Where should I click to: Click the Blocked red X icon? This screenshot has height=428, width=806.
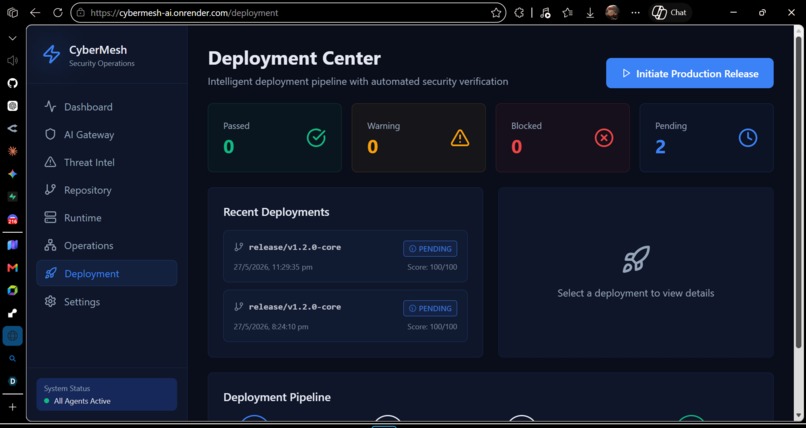pos(604,138)
